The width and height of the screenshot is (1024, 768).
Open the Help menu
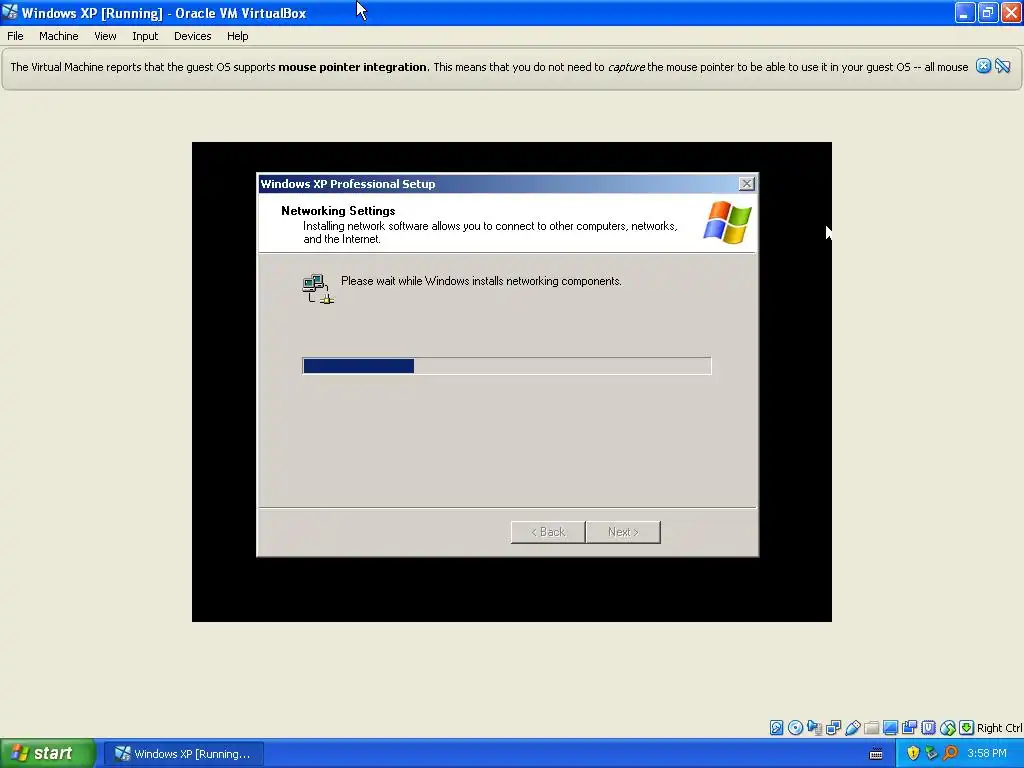point(238,36)
